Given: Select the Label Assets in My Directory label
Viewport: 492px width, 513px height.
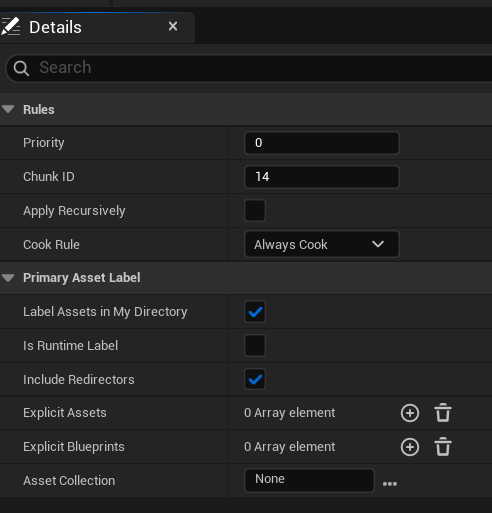Looking at the screenshot, I should pyautogui.click(x=105, y=312).
